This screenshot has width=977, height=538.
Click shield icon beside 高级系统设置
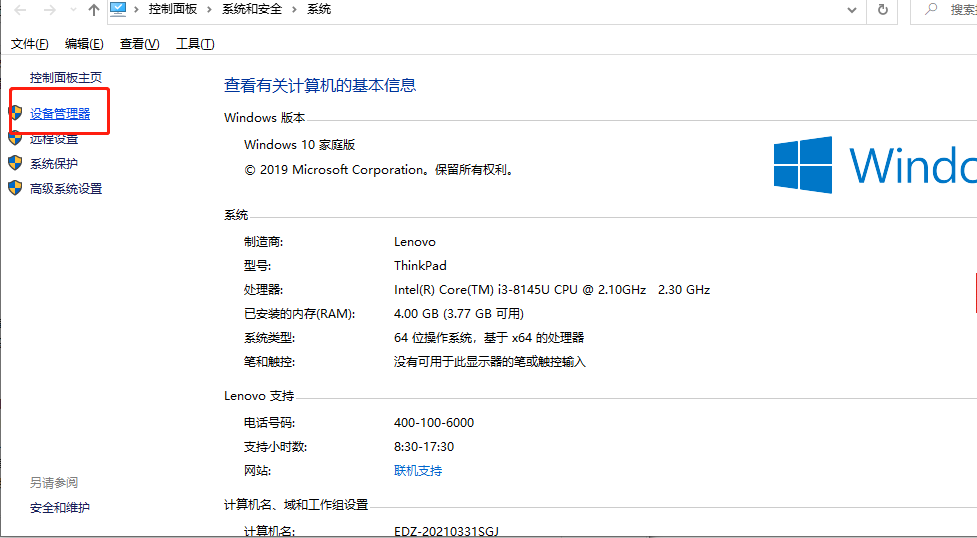(x=16, y=188)
